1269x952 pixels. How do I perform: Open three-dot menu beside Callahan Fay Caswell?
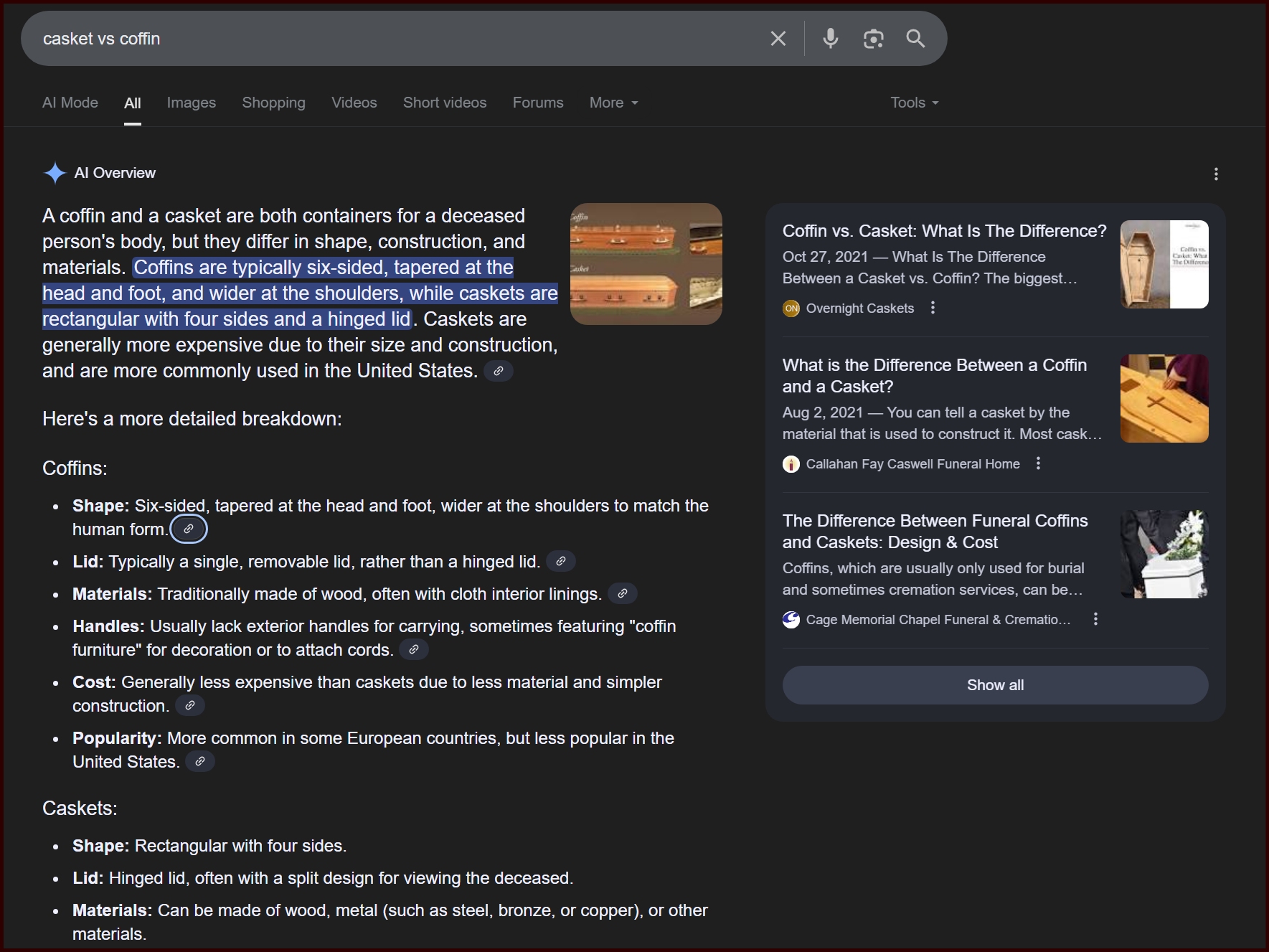pos(1038,463)
